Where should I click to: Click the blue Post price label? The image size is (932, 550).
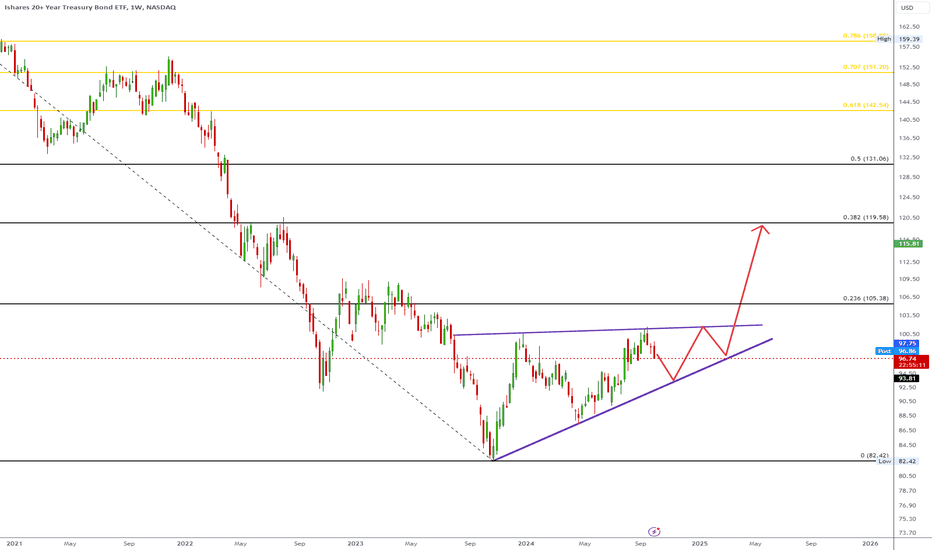[x=884, y=351]
